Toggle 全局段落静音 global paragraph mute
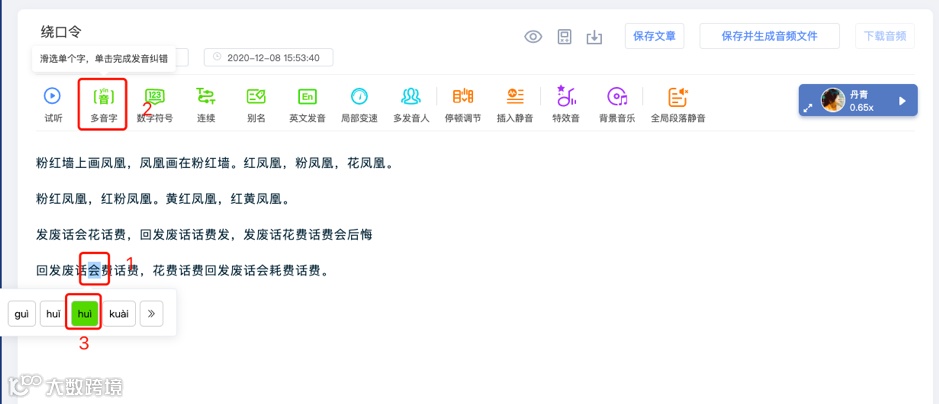Image resolution: width=939 pixels, height=404 pixels. 678,104
